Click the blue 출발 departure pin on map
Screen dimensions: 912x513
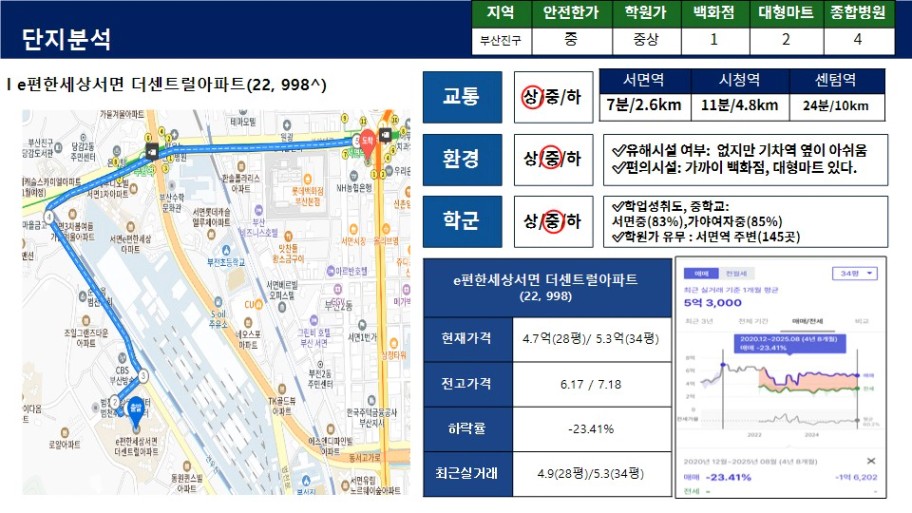(136, 412)
